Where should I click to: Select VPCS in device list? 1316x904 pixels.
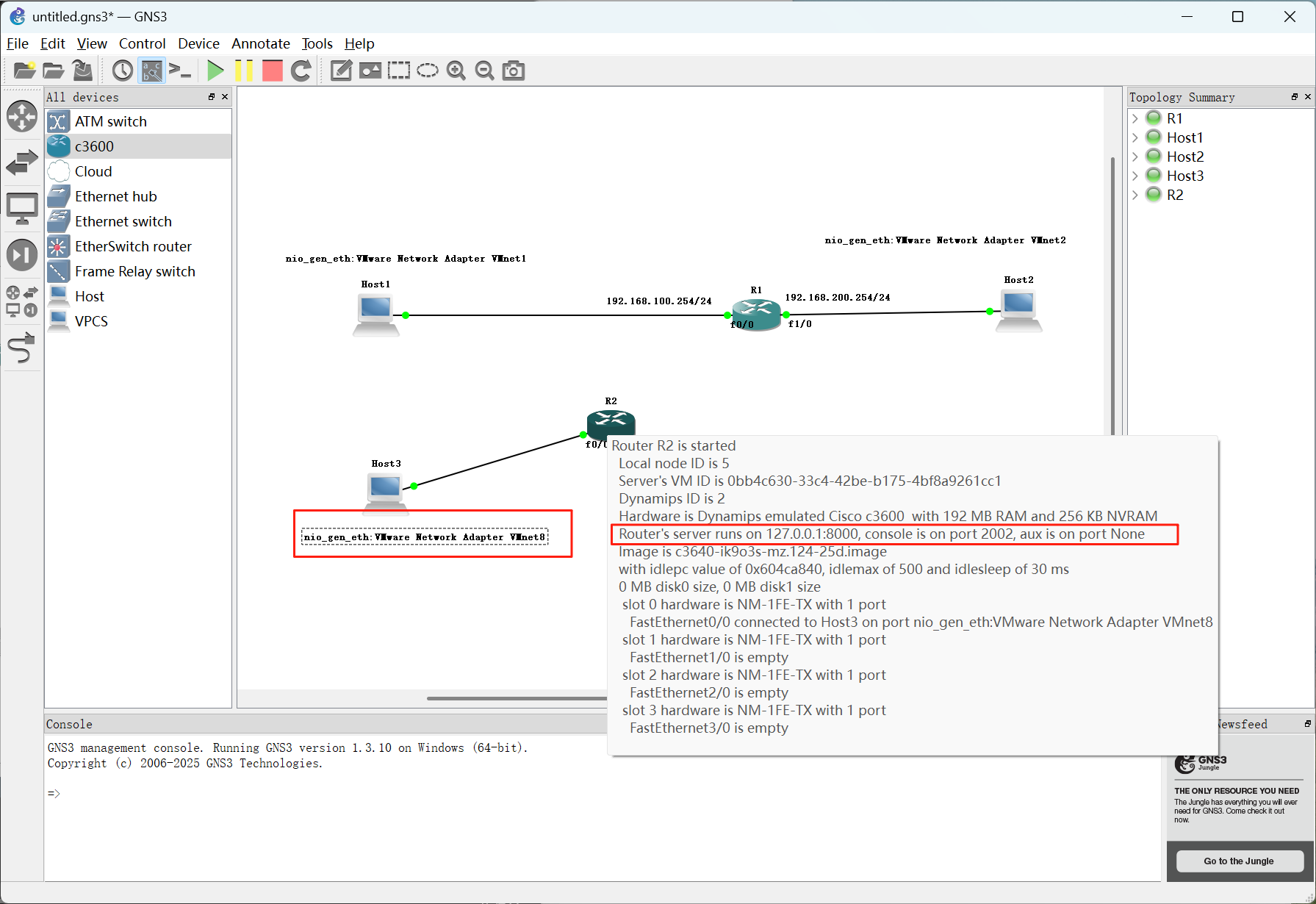click(x=138, y=321)
